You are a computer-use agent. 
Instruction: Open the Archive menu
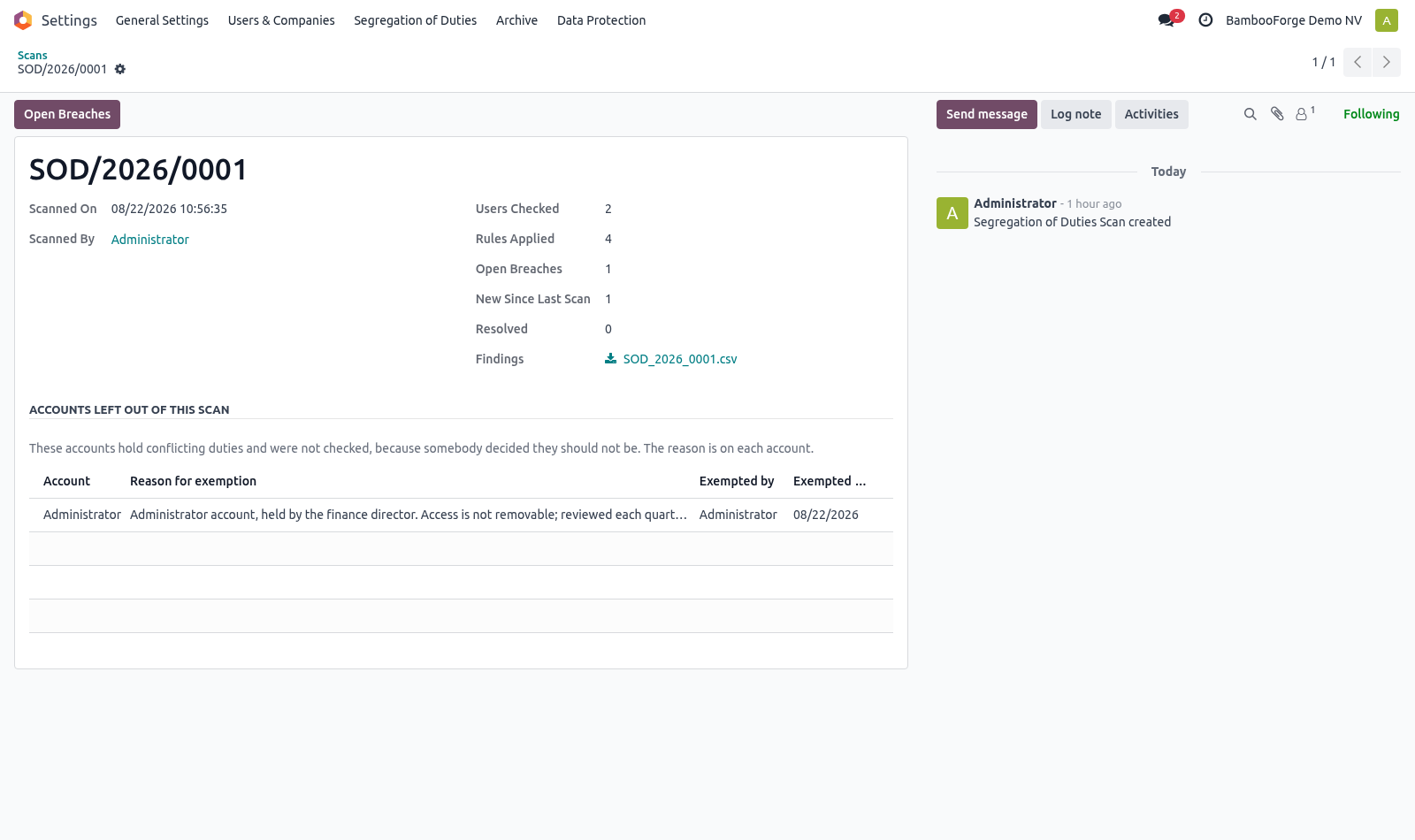coord(516,20)
